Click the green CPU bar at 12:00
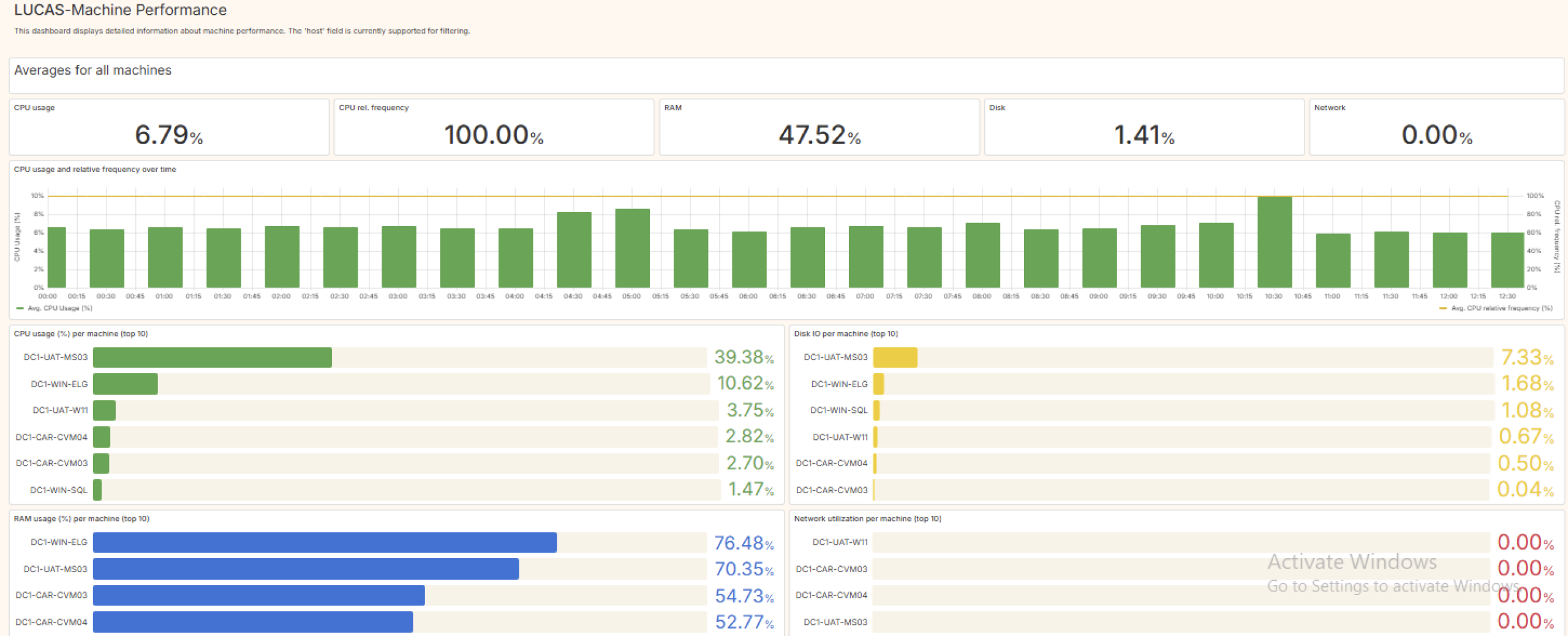 1450,260
